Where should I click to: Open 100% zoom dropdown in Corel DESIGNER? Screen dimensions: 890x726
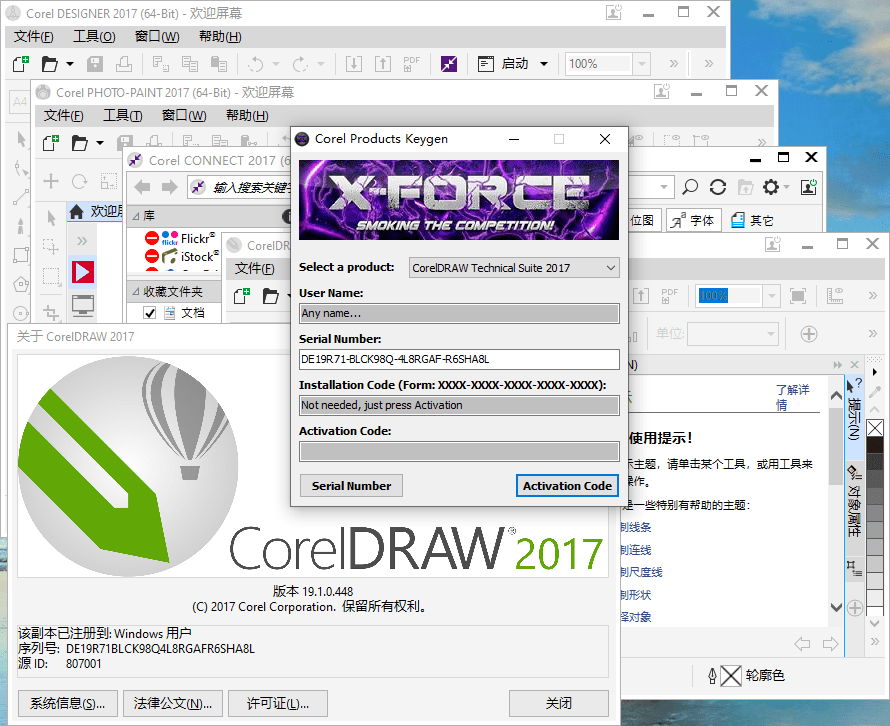[641, 64]
